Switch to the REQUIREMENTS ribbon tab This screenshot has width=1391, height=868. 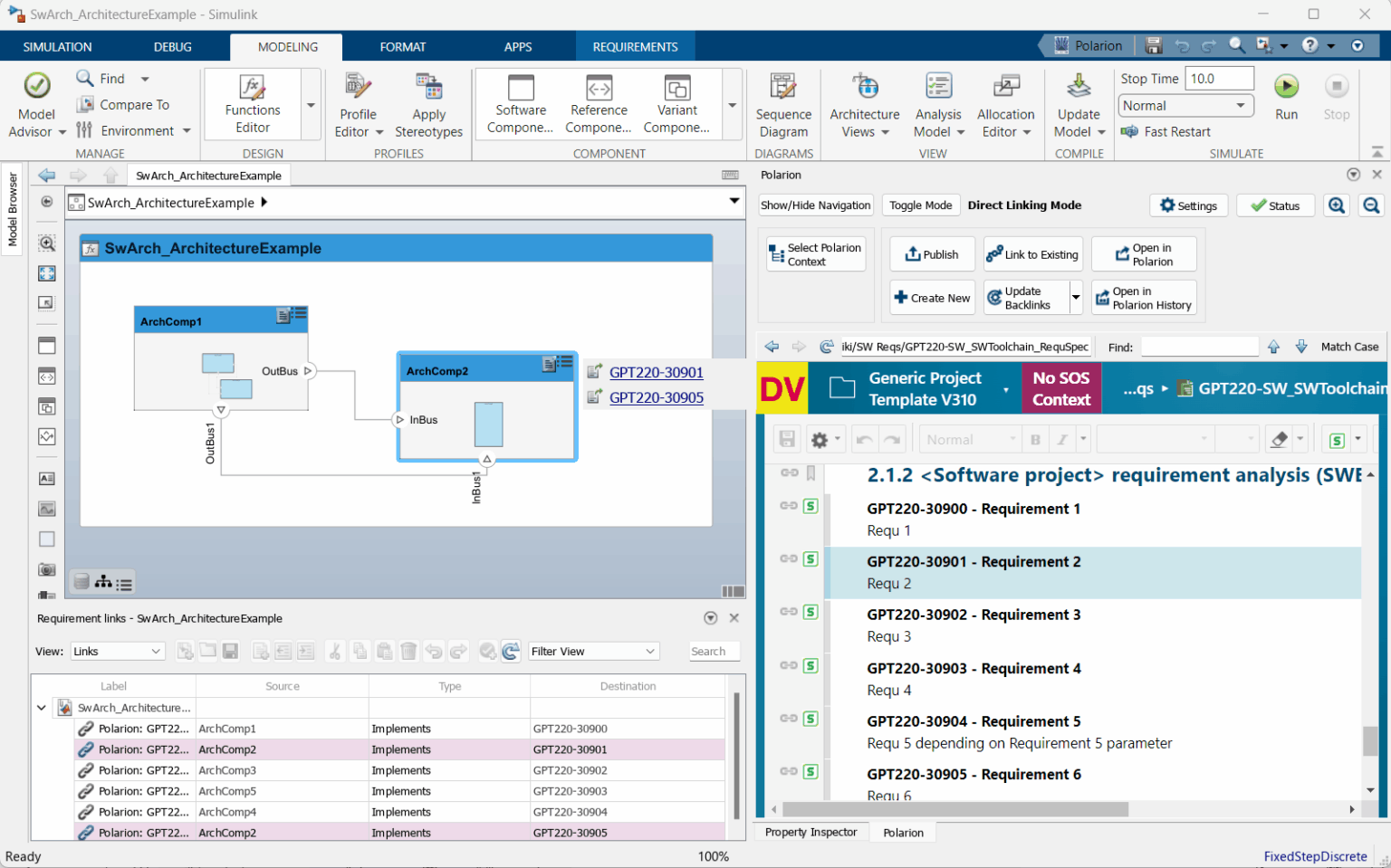pos(635,46)
